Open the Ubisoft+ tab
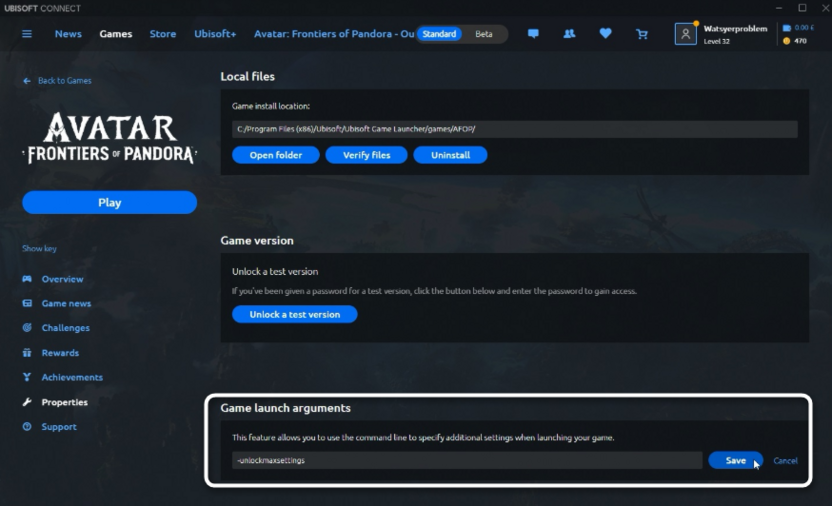832x506 pixels. (215, 34)
